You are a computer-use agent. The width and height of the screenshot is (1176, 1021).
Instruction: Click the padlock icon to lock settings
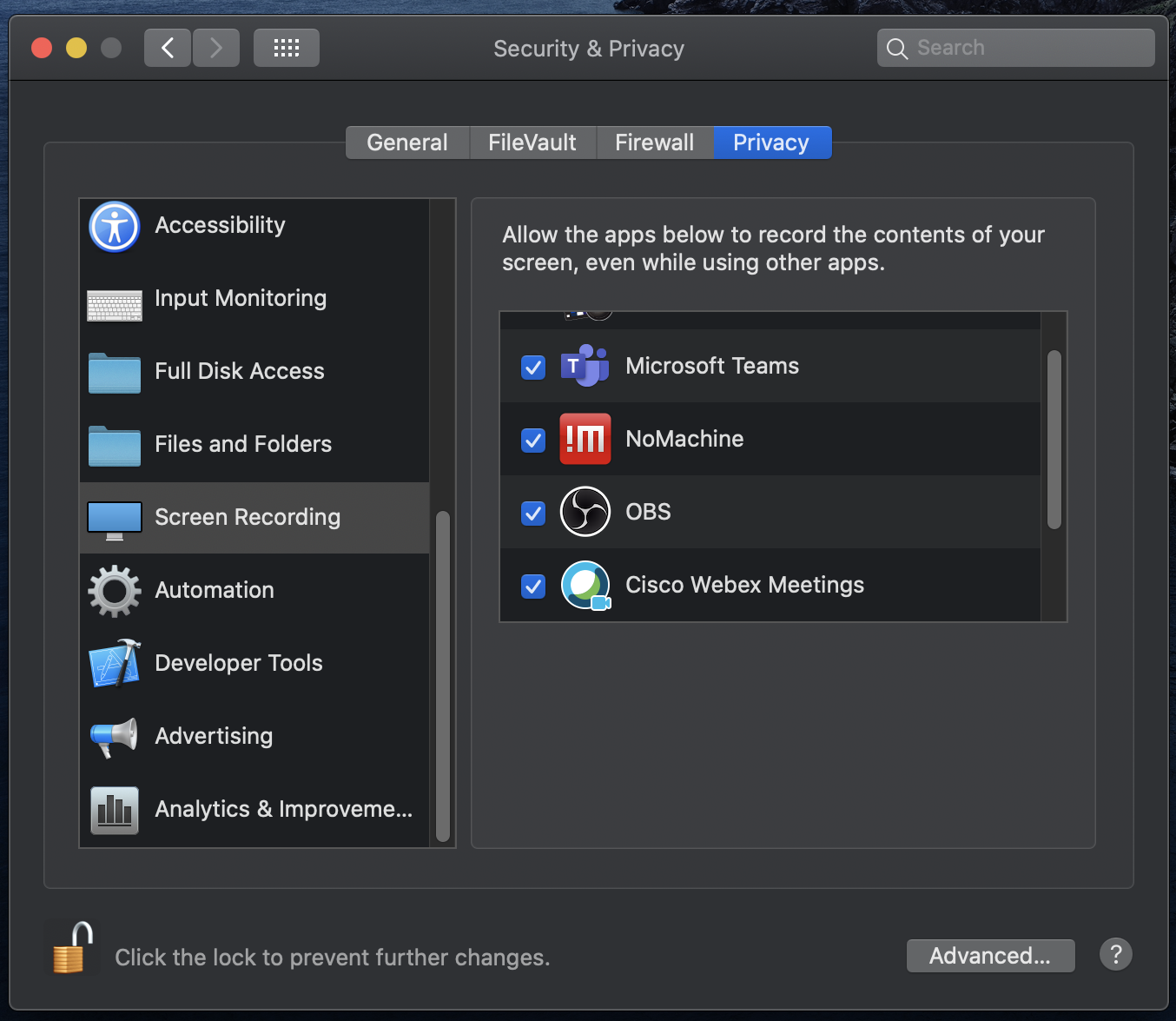pyautogui.click(x=71, y=948)
